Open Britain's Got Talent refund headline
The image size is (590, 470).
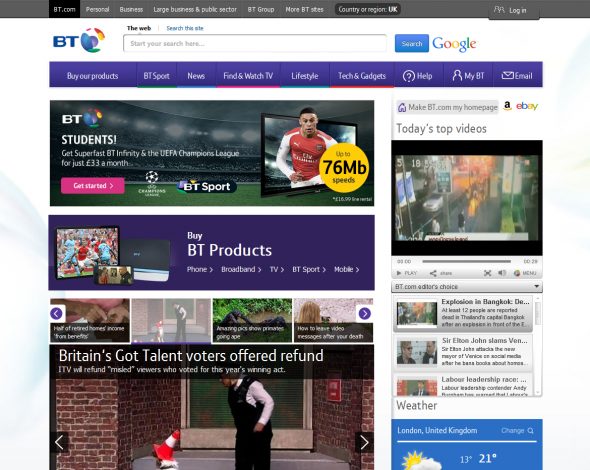click(191, 356)
